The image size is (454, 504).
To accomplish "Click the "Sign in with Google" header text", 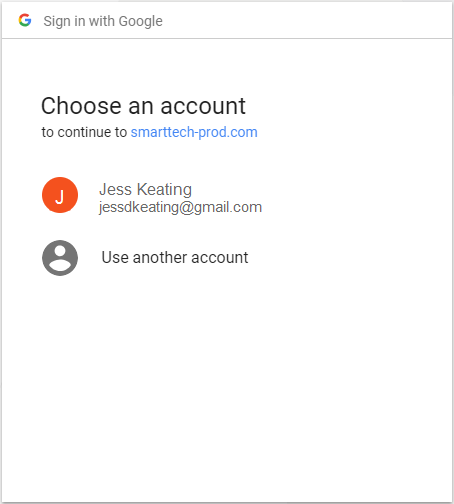I will (x=103, y=21).
